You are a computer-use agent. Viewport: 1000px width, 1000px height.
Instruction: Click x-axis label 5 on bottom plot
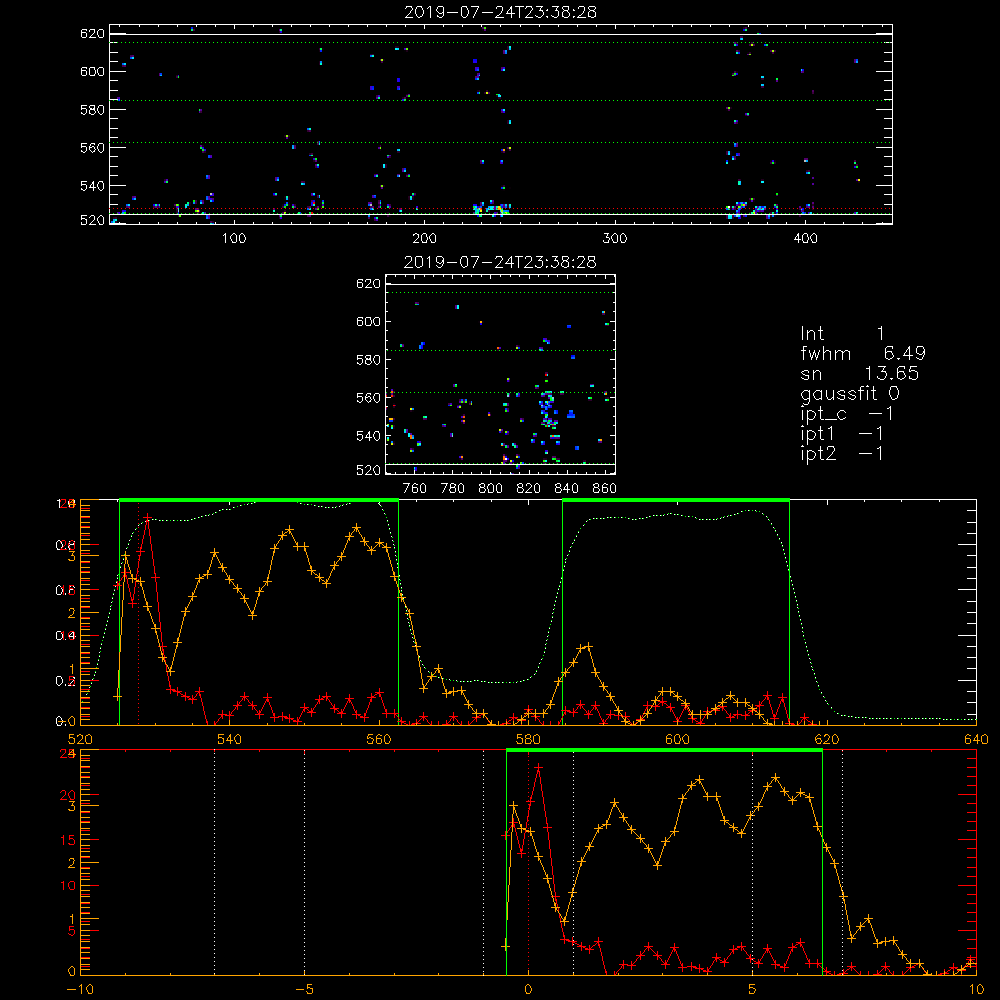click(x=753, y=990)
